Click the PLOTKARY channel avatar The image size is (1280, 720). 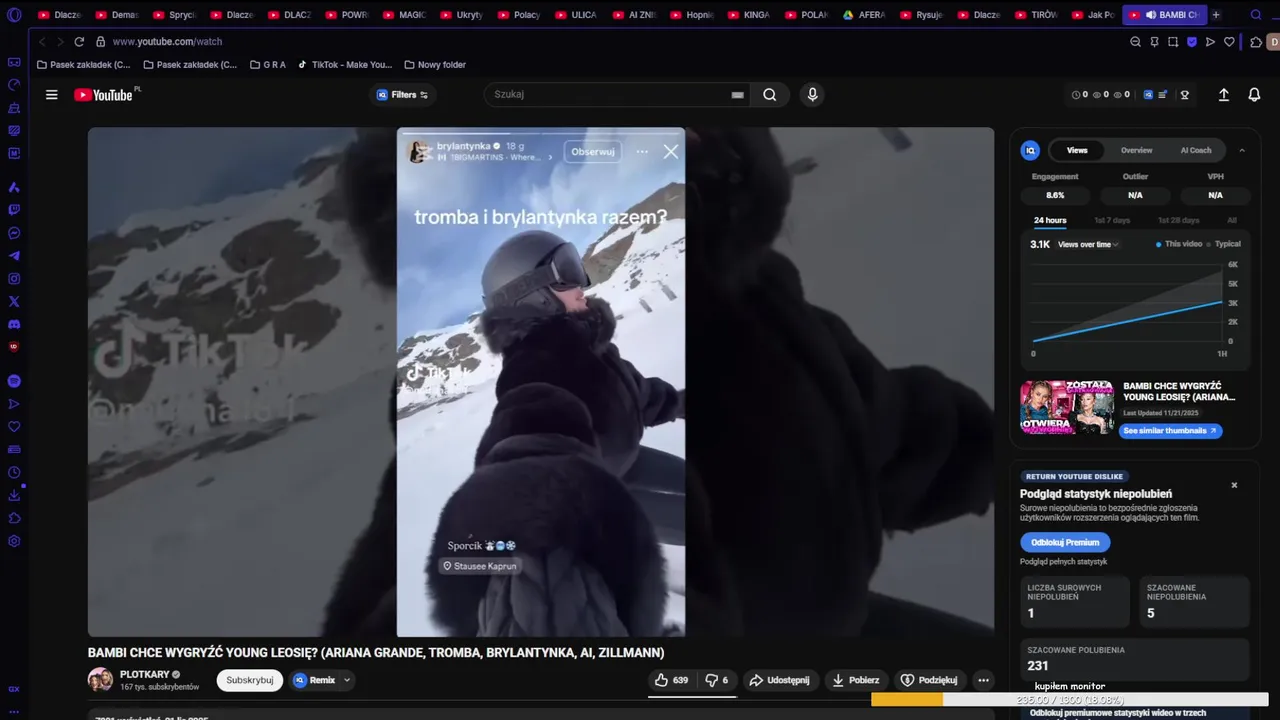(x=100, y=680)
